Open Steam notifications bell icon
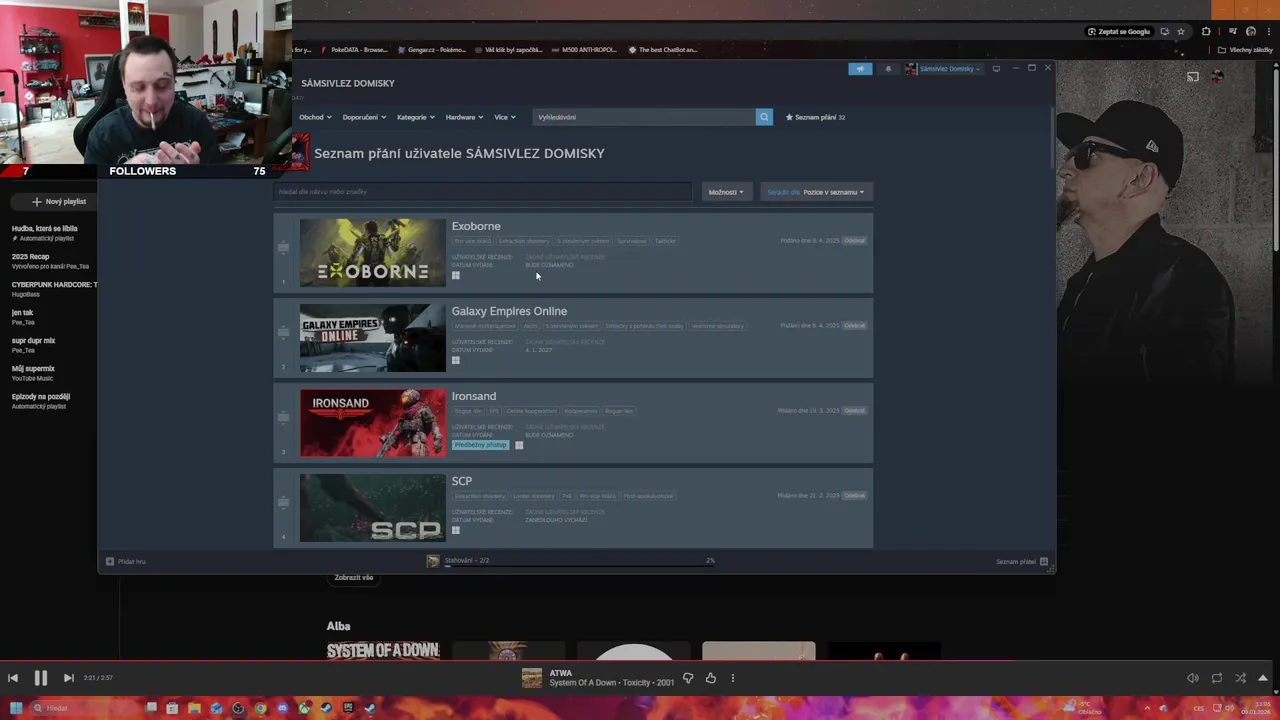 click(888, 69)
